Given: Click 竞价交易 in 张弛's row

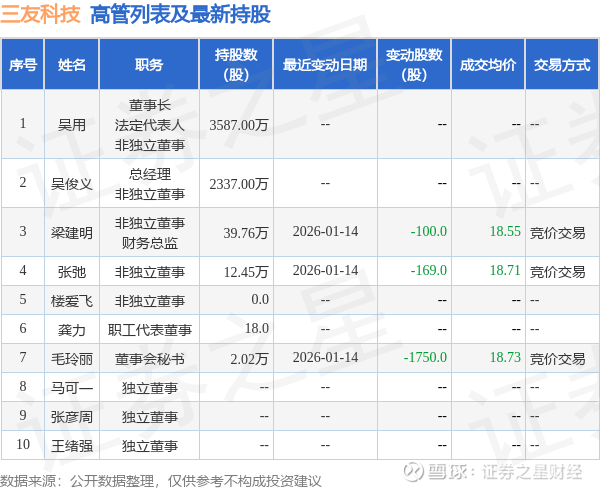Looking at the screenshot, I should click(x=558, y=272).
